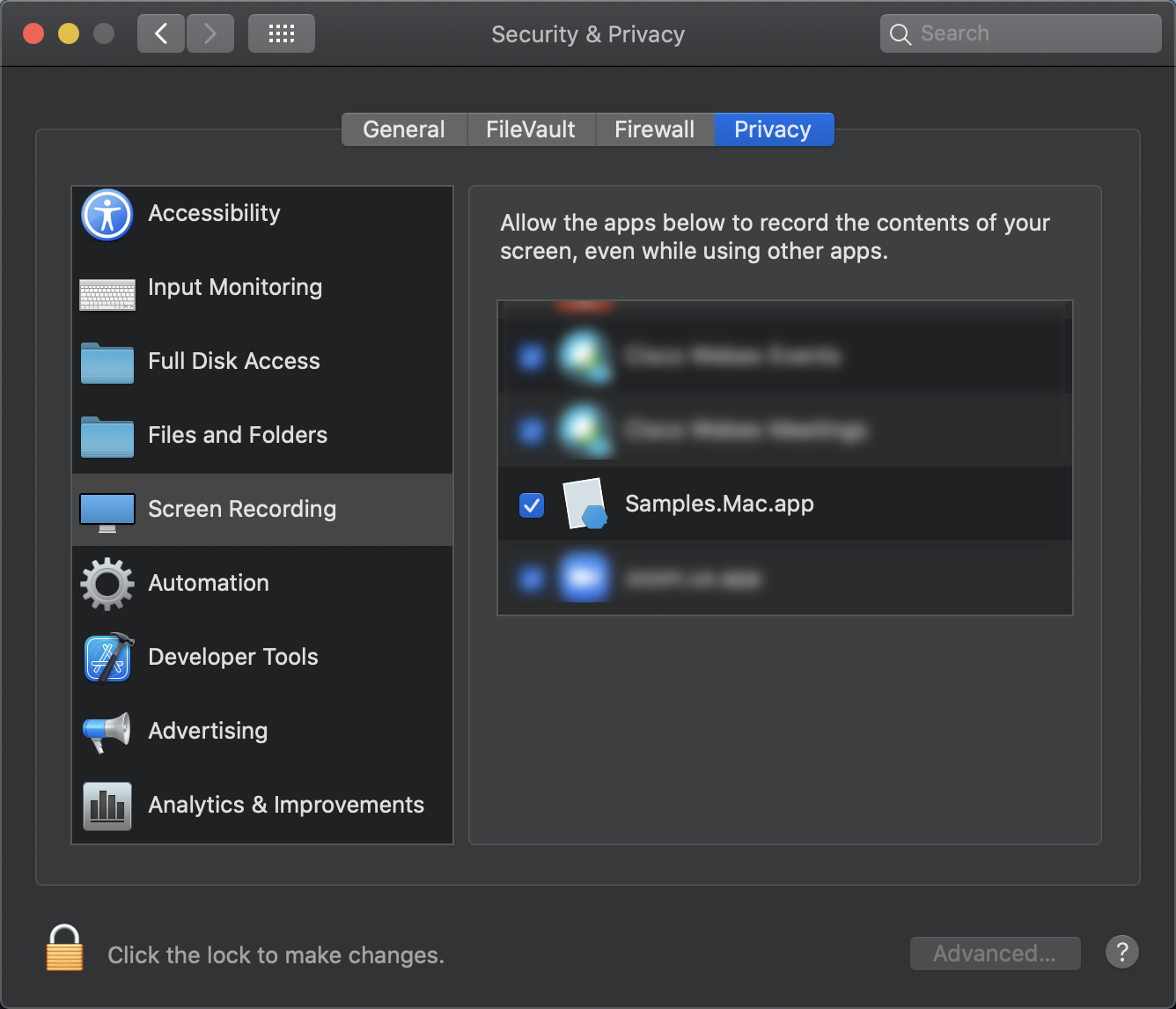Image resolution: width=1176 pixels, height=1009 pixels.
Task: Click the Input Monitoring keyboard icon
Action: point(107,295)
